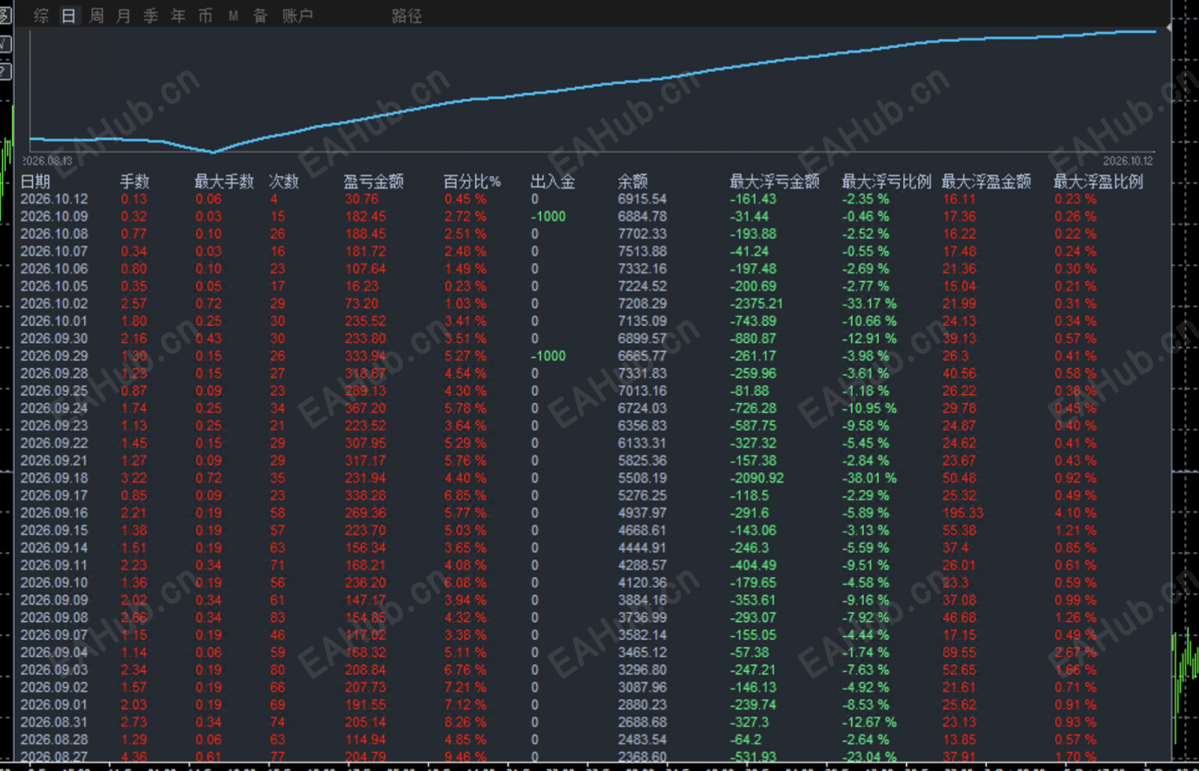Click the trade count 83 in the 2026.09.08 row

278,617
